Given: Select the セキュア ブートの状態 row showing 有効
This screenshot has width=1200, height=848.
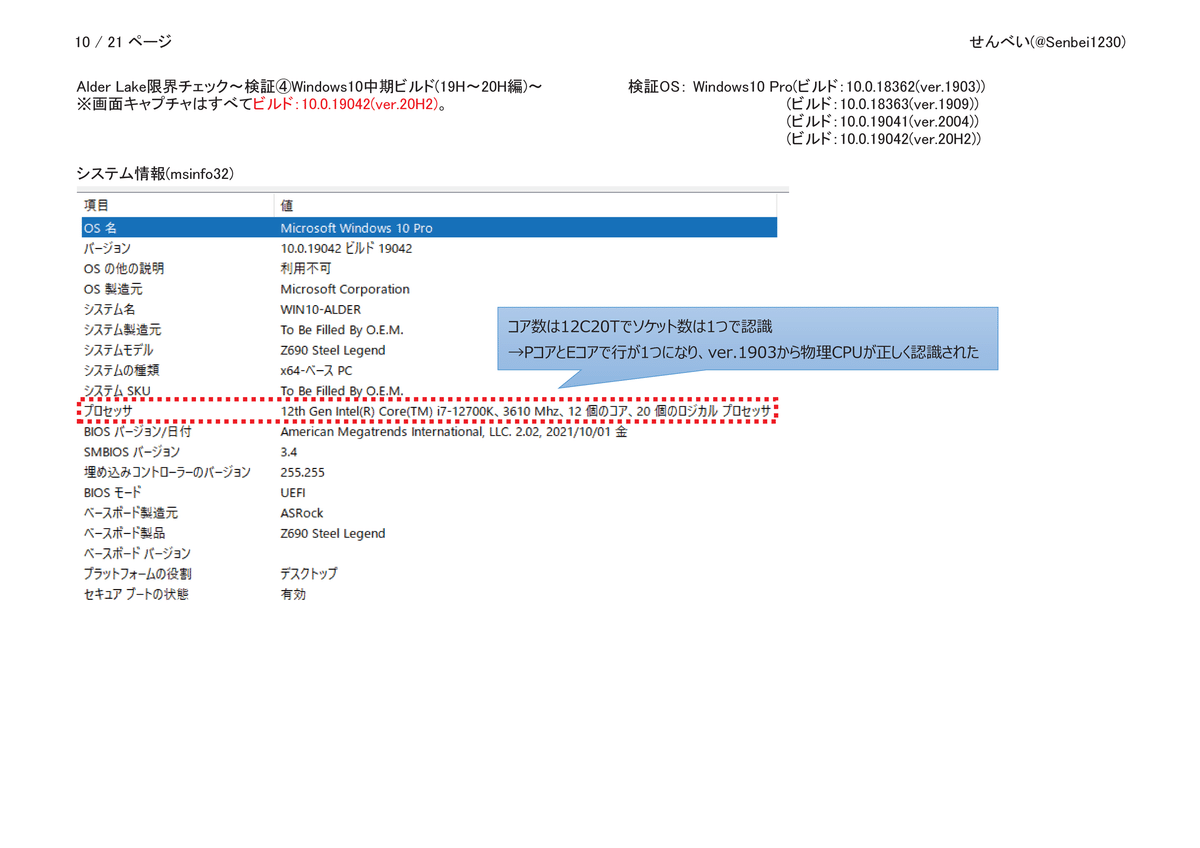Looking at the screenshot, I should click(290, 593).
